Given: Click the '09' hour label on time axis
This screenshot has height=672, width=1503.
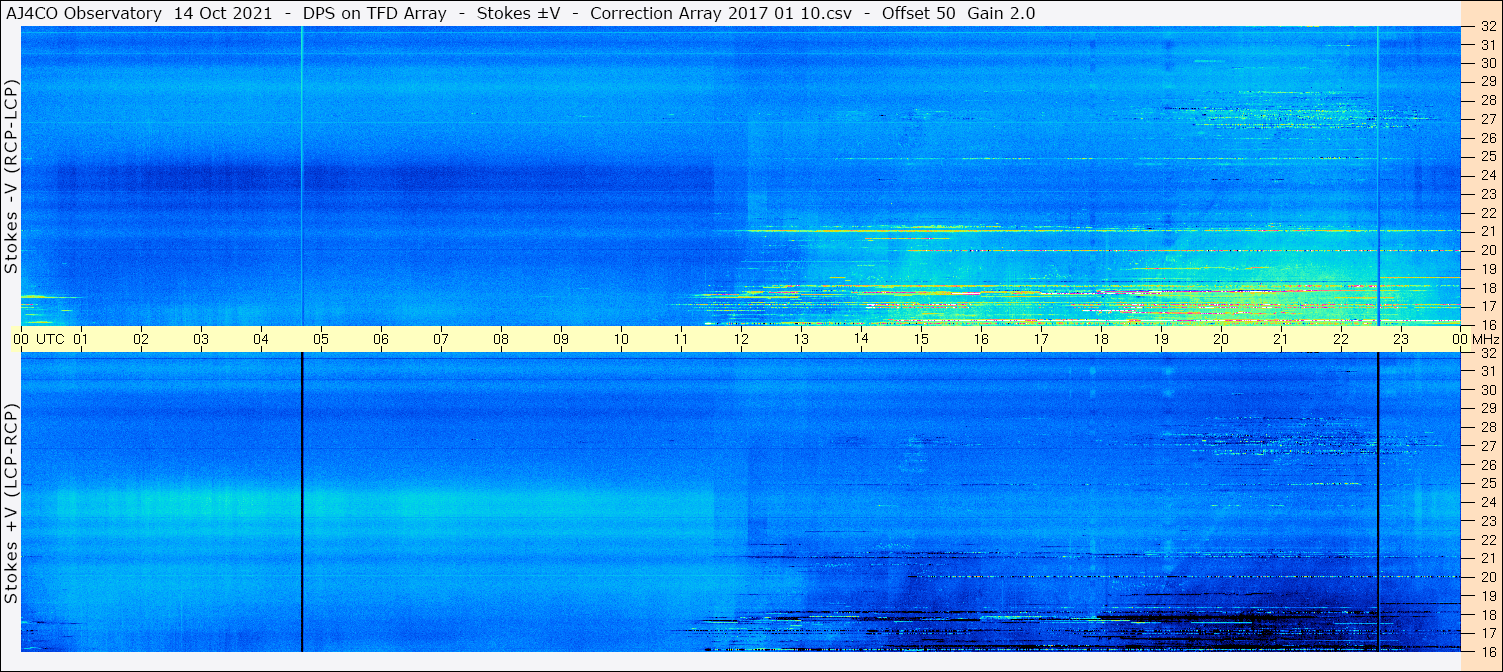Looking at the screenshot, I should (x=561, y=339).
